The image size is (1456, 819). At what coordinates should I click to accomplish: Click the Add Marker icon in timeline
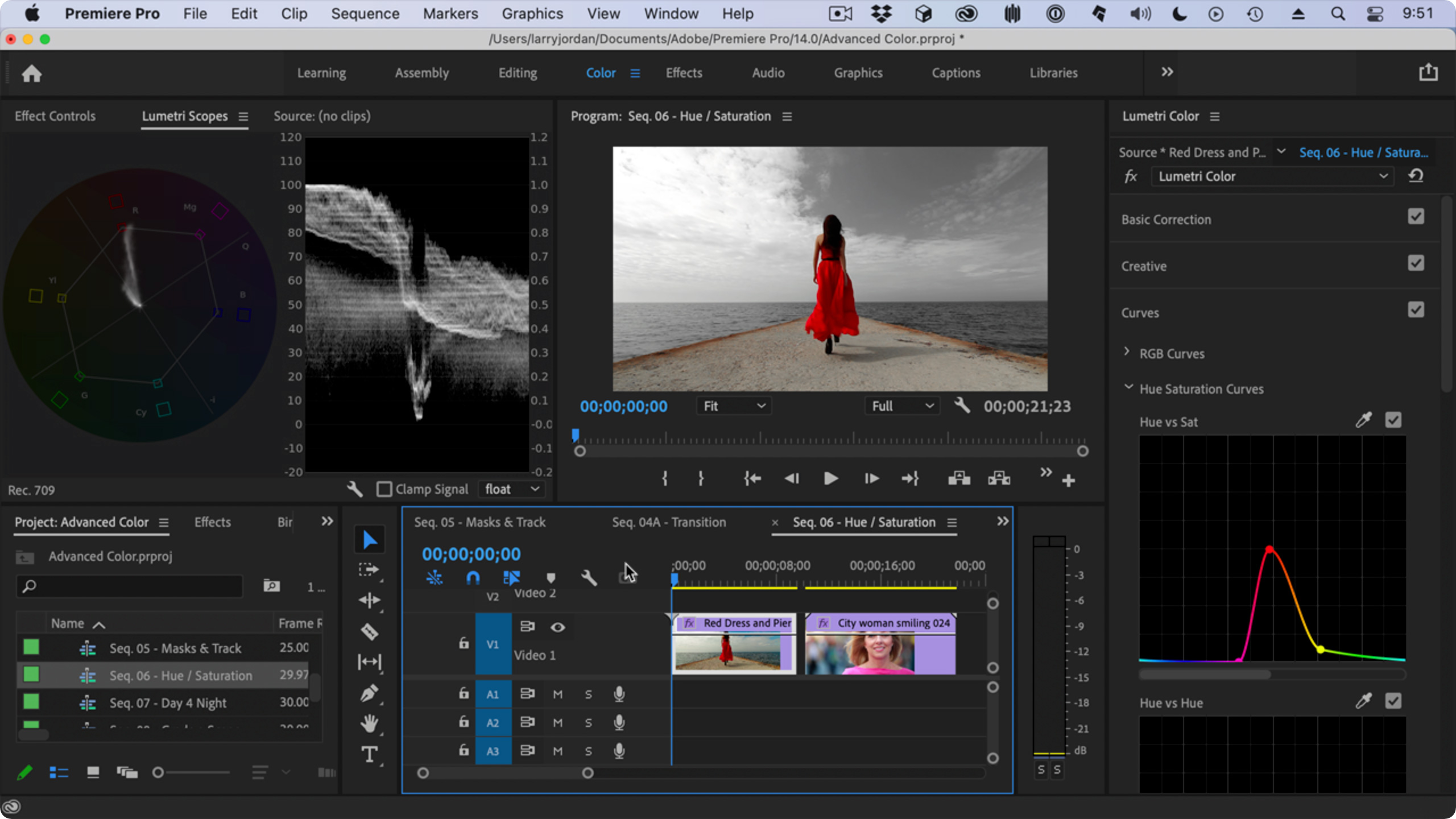(551, 577)
